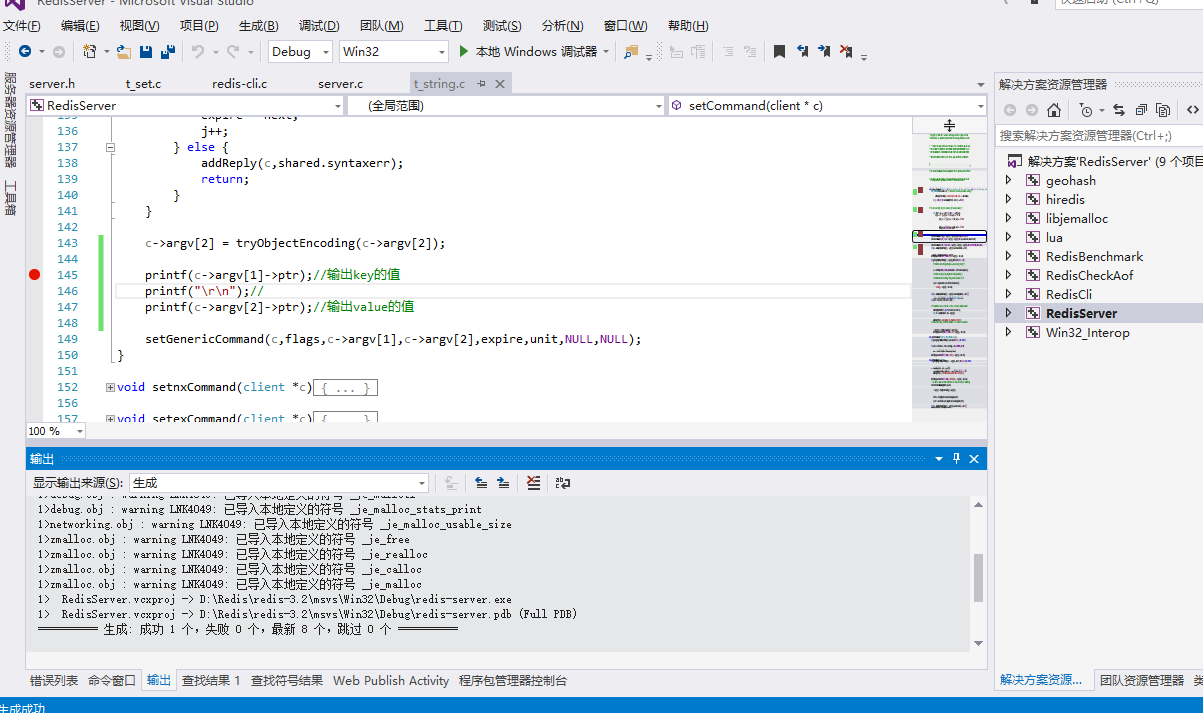Open the Debug configuration dropdown

coord(301,51)
